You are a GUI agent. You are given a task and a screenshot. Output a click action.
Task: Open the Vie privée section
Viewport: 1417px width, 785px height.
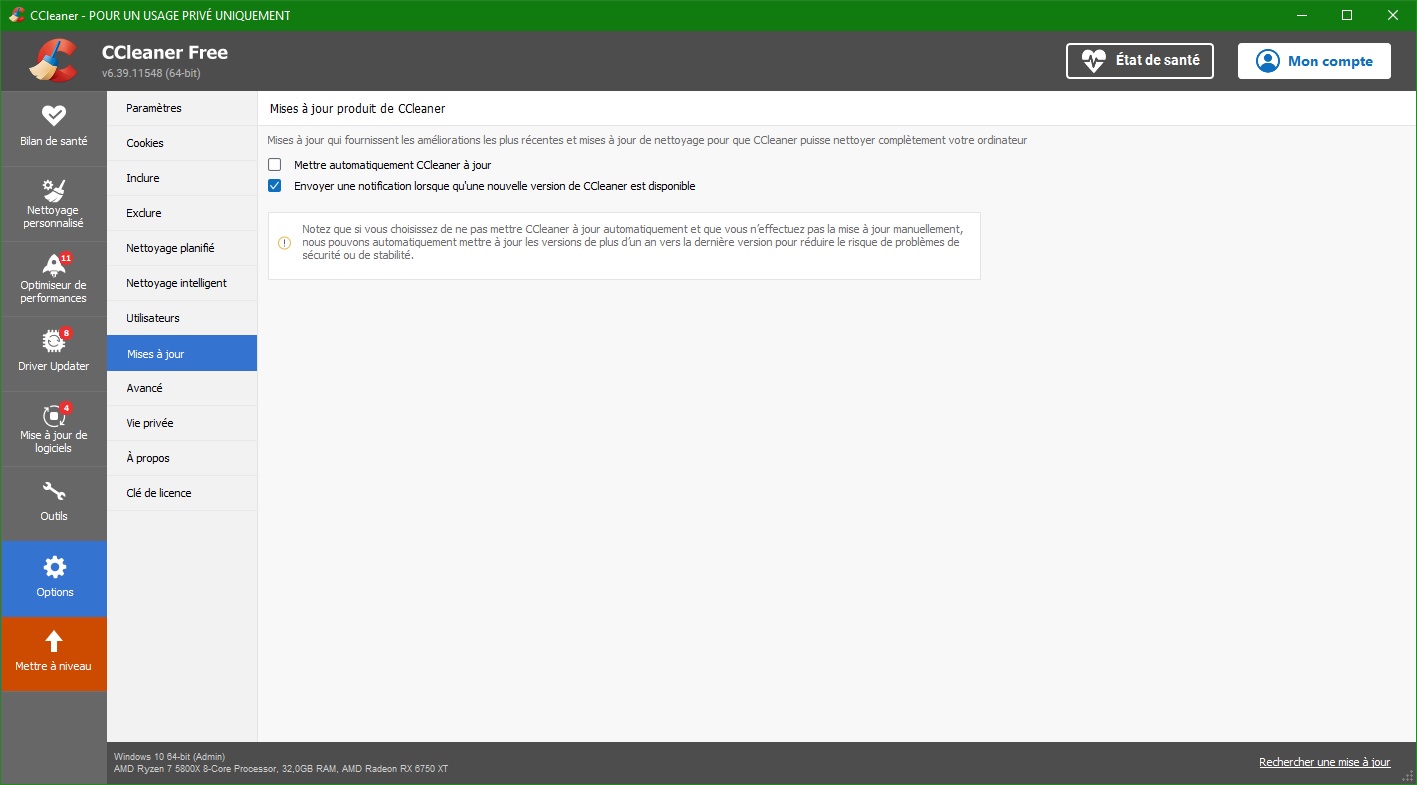tap(150, 423)
